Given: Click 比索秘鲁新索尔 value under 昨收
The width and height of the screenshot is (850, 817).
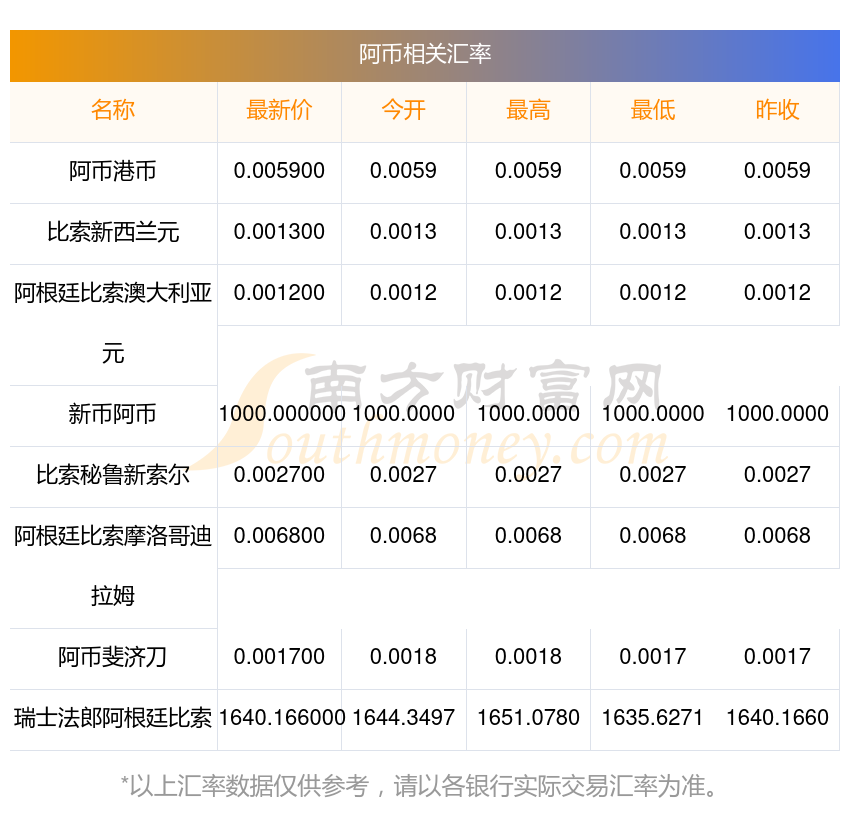Looking at the screenshot, I should point(777,475).
